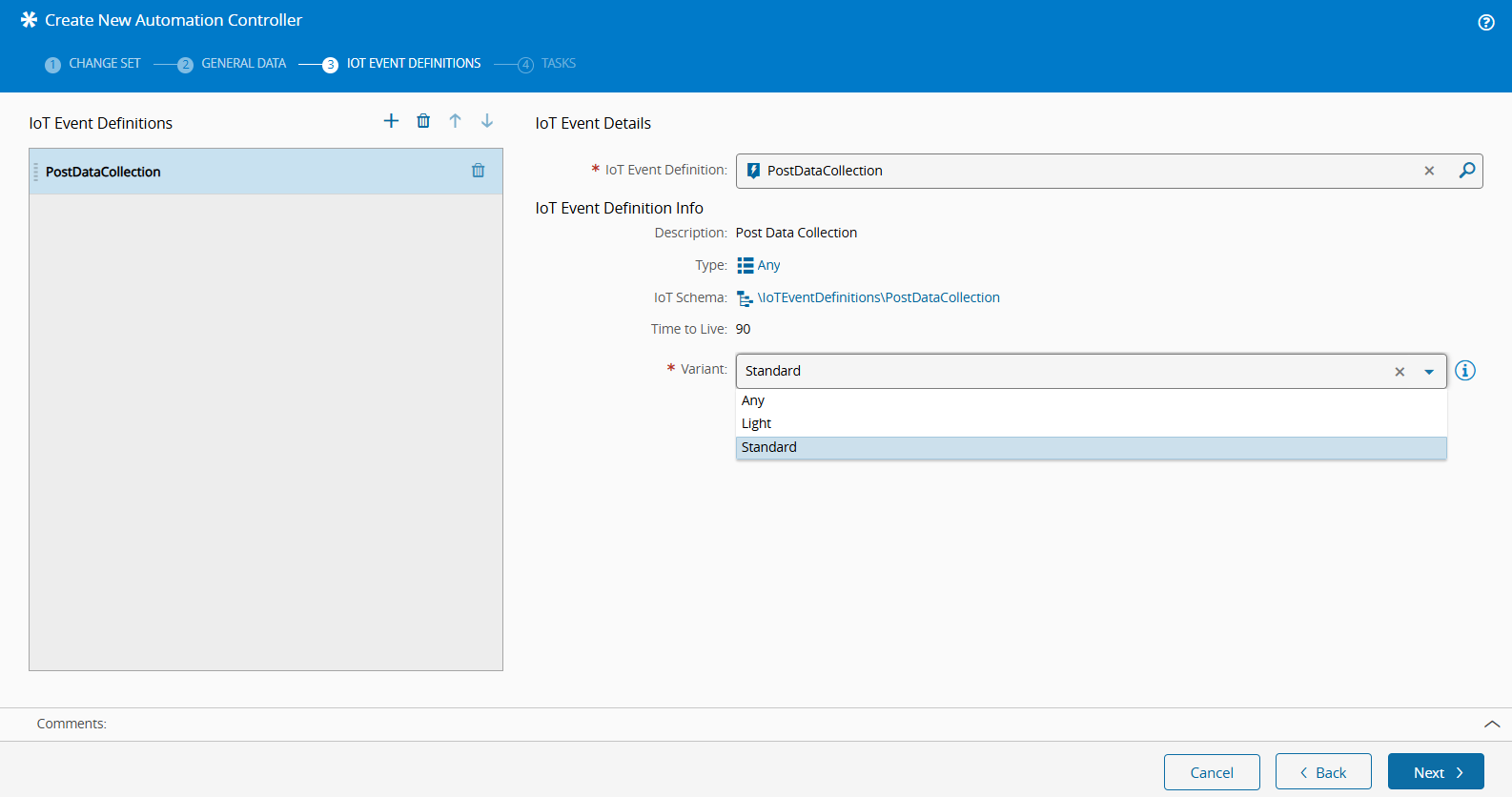Clear the IoT Event Definition field
Viewport: 1512px width, 797px height.
click(1429, 171)
